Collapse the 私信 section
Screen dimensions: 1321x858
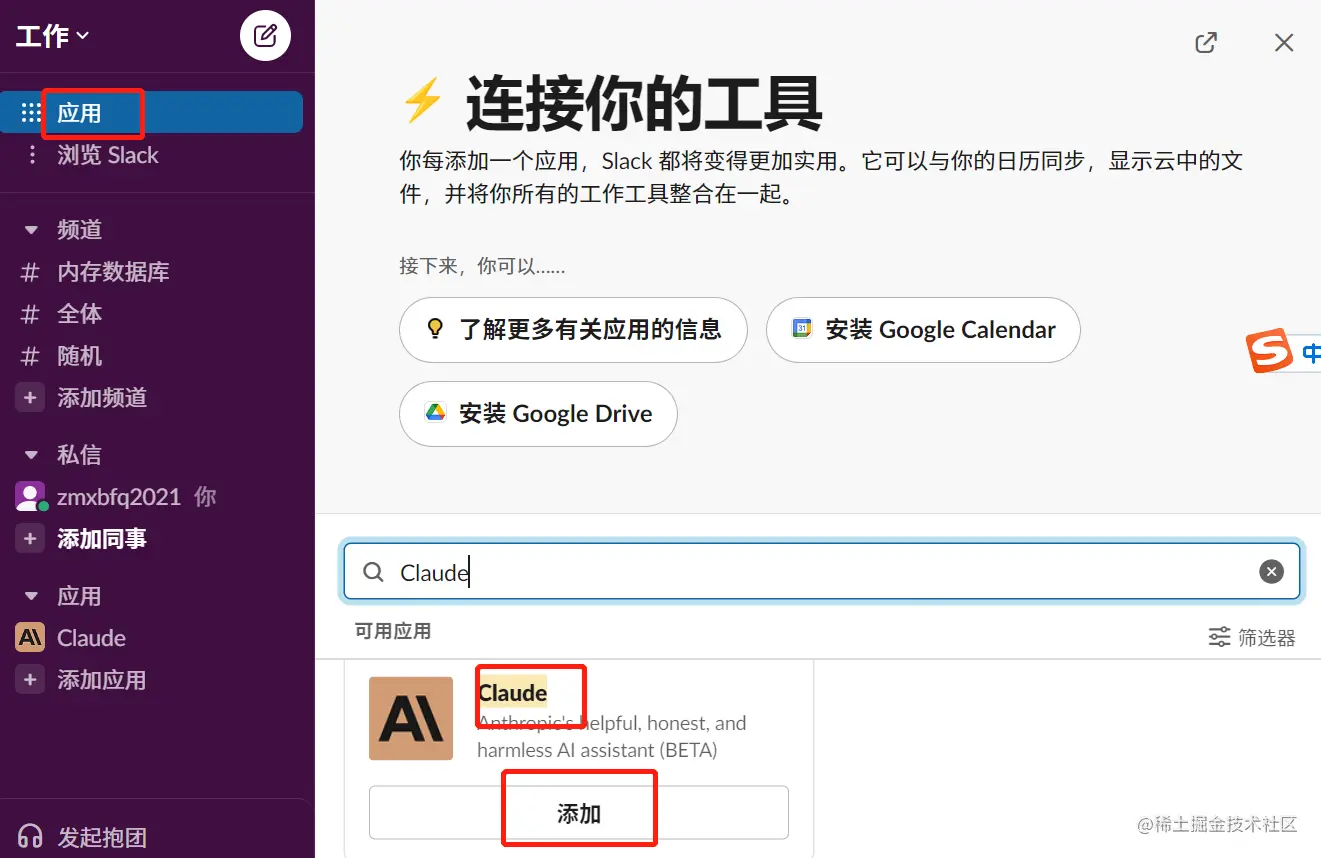(30, 455)
